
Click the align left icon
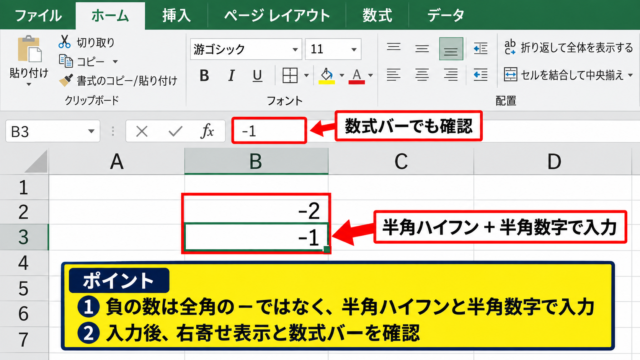(x=393, y=75)
